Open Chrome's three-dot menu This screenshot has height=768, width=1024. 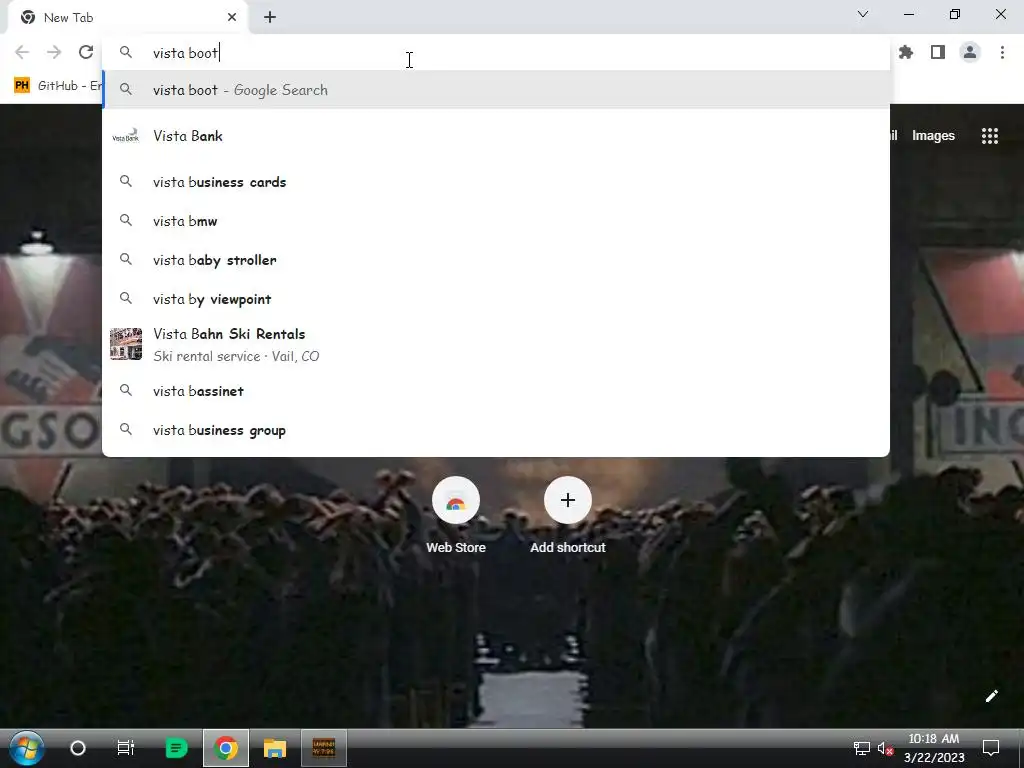point(1002,52)
